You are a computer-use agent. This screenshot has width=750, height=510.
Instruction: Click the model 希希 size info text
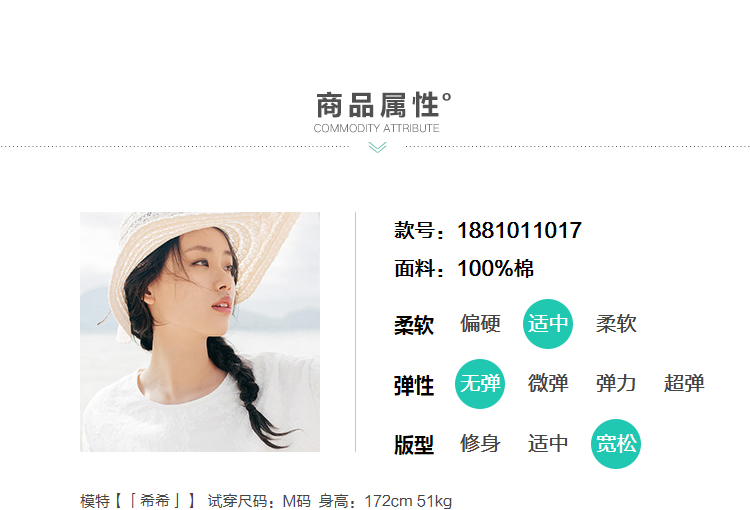266,501
